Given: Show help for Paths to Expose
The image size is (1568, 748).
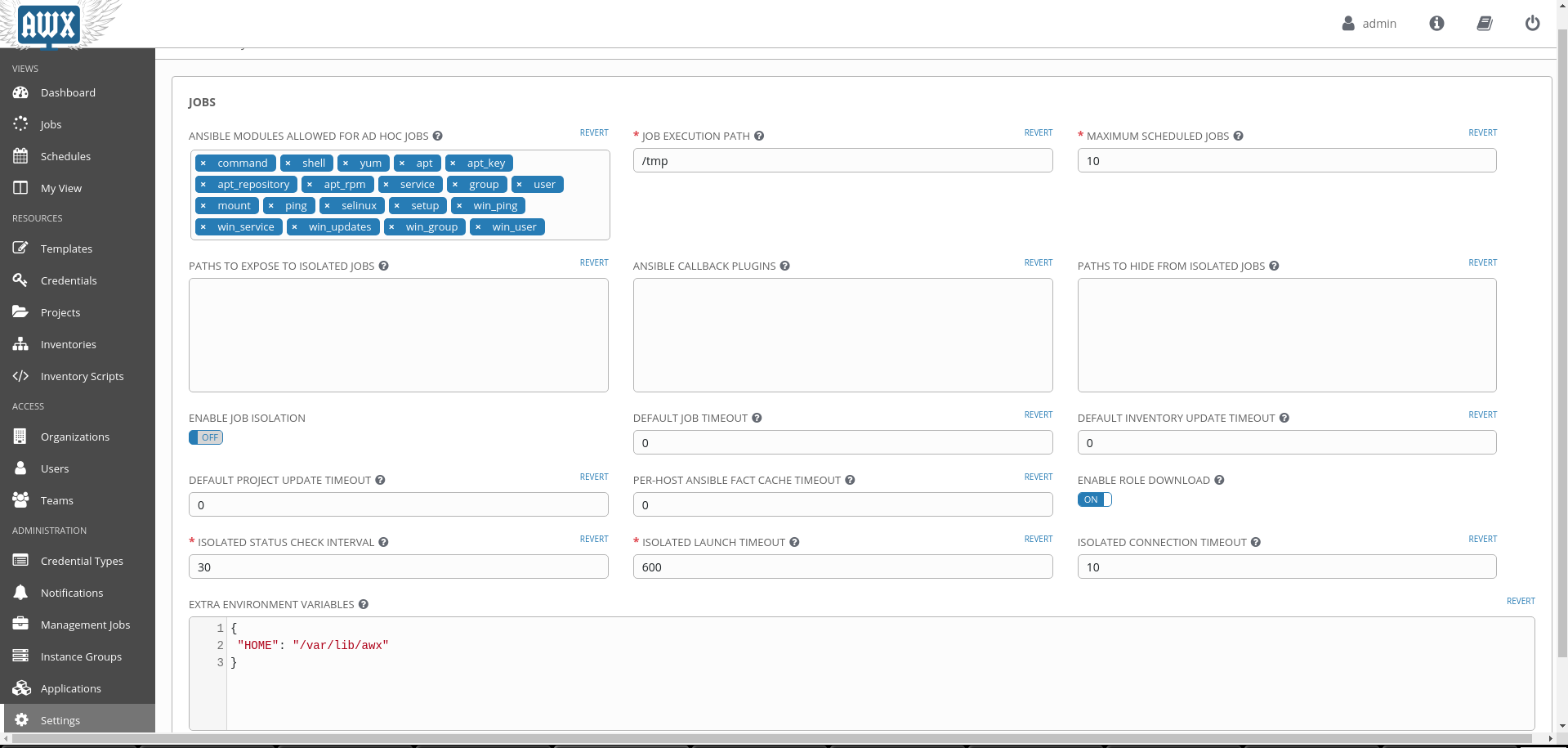Looking at the screenshot, I should pyautogui.click(x=383, y=266).
